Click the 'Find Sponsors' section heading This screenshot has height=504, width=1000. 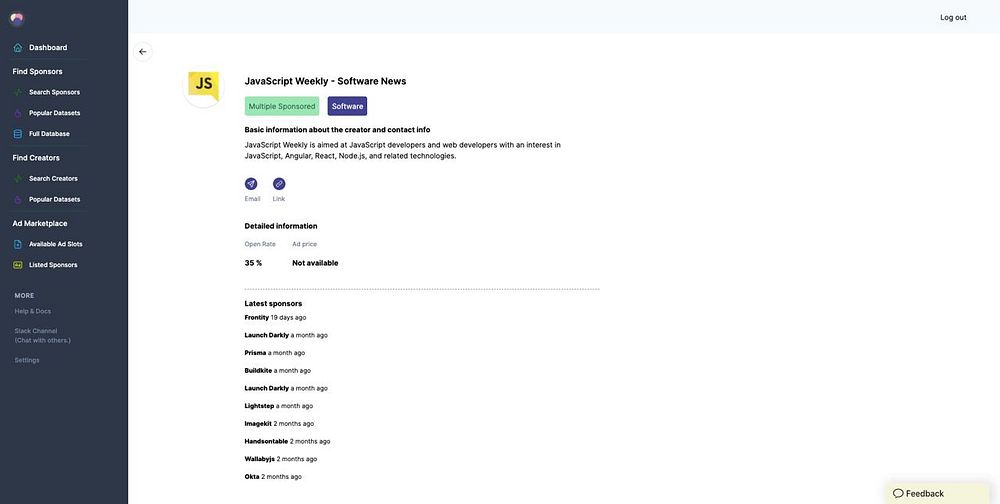pos(38,71)
